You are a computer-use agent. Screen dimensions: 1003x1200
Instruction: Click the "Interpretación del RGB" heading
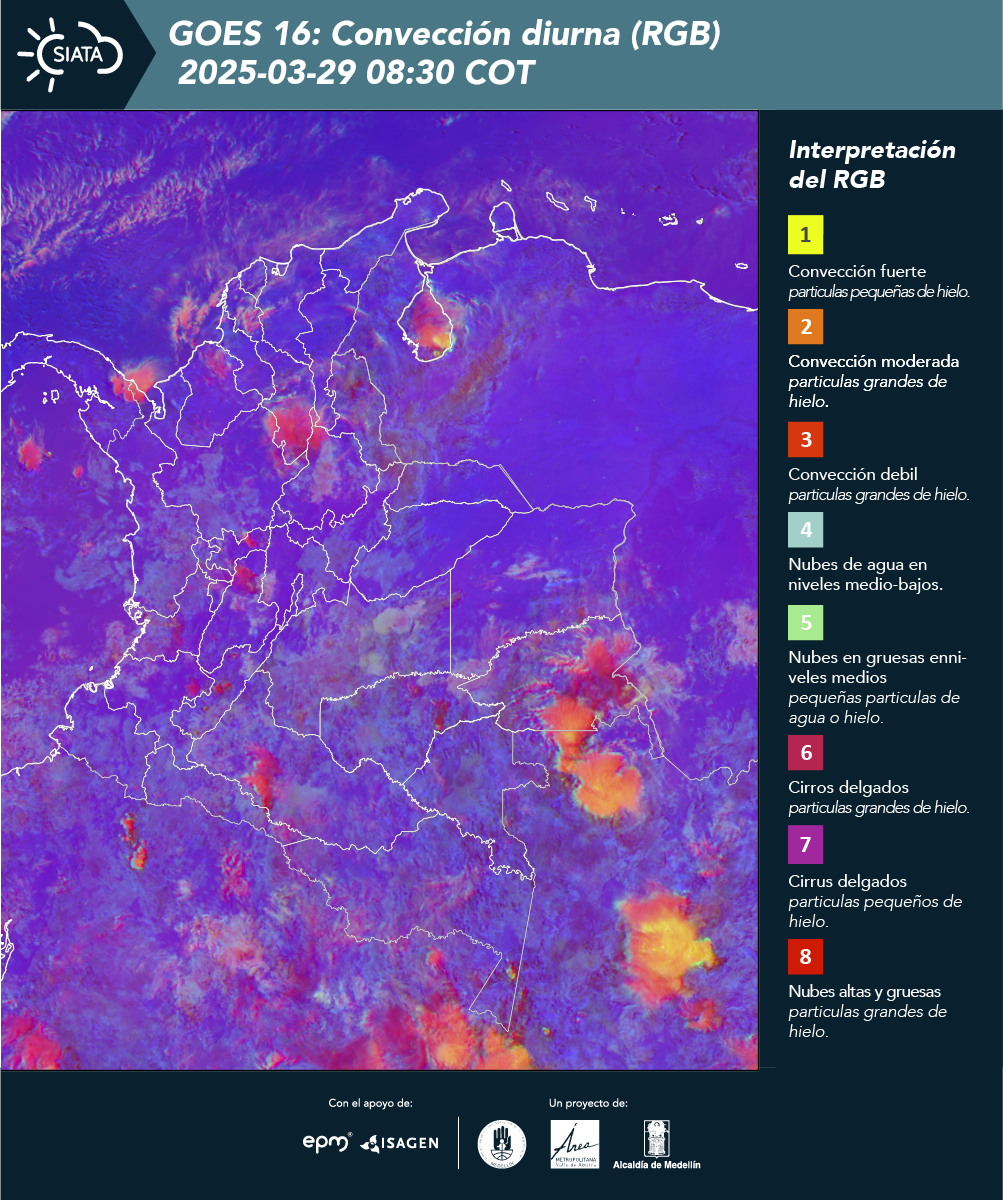(872, 165)
